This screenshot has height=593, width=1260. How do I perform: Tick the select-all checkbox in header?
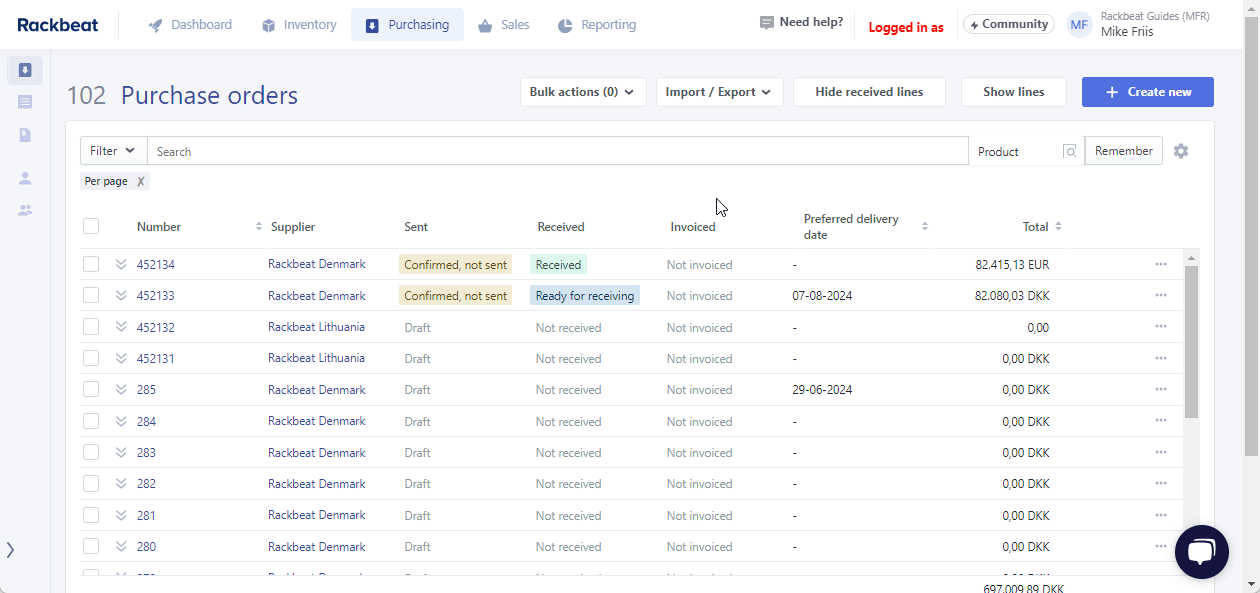pos(91,226)
